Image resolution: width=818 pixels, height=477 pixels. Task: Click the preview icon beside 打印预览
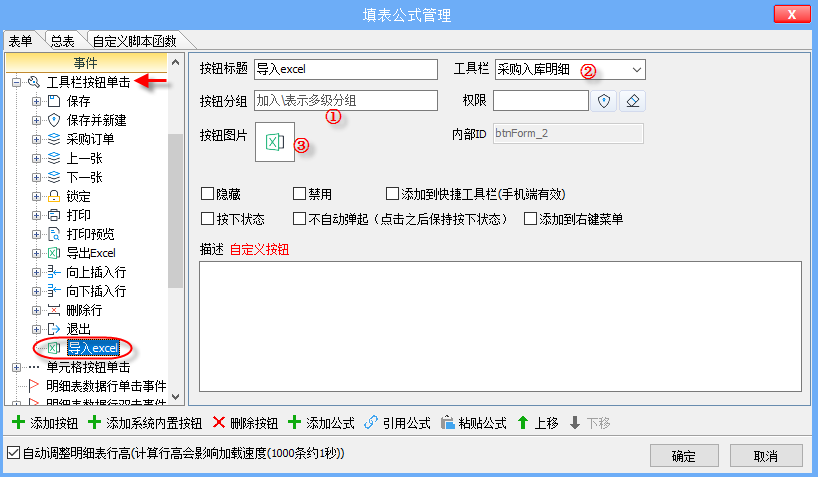54,234
